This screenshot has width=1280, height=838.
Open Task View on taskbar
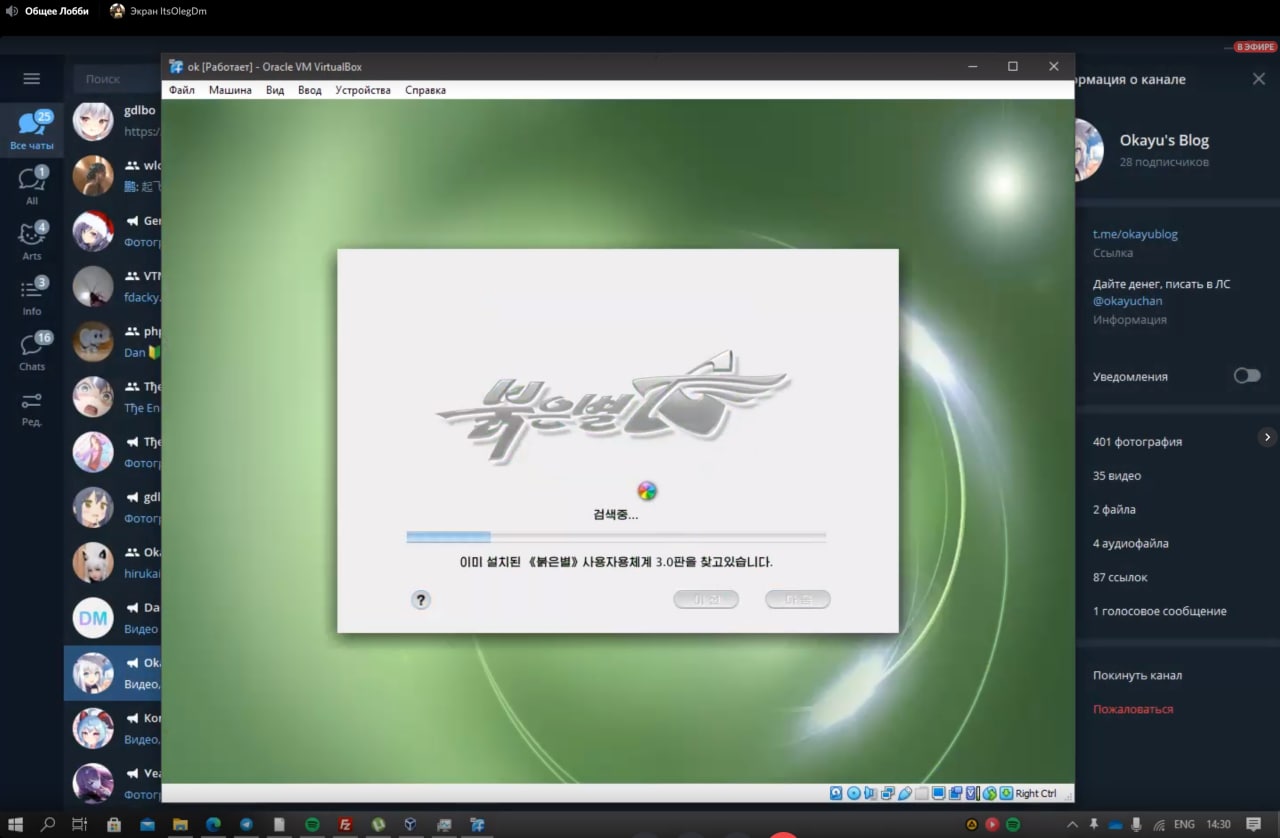(x=79, y=825)
